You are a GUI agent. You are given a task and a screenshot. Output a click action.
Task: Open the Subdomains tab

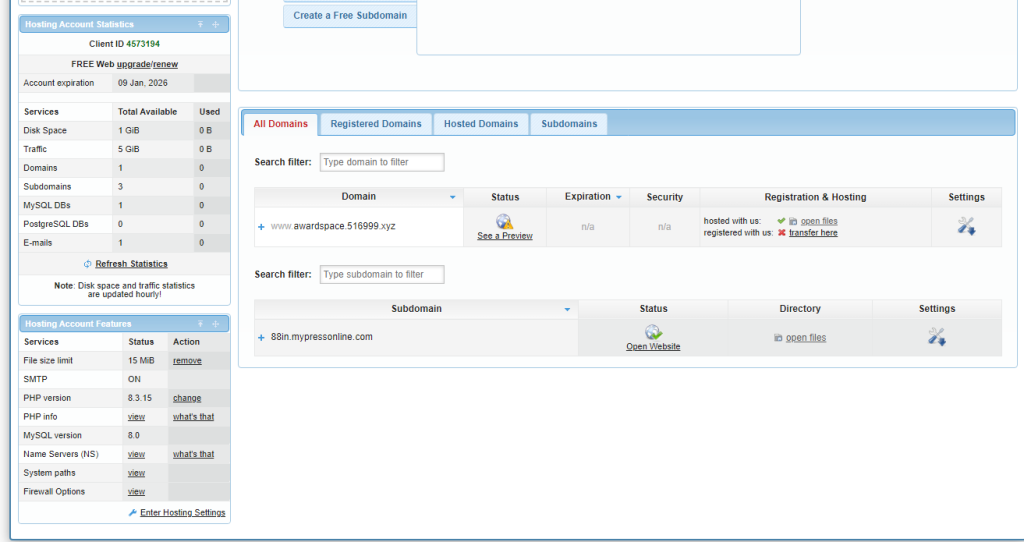click(x=569, y=124)
